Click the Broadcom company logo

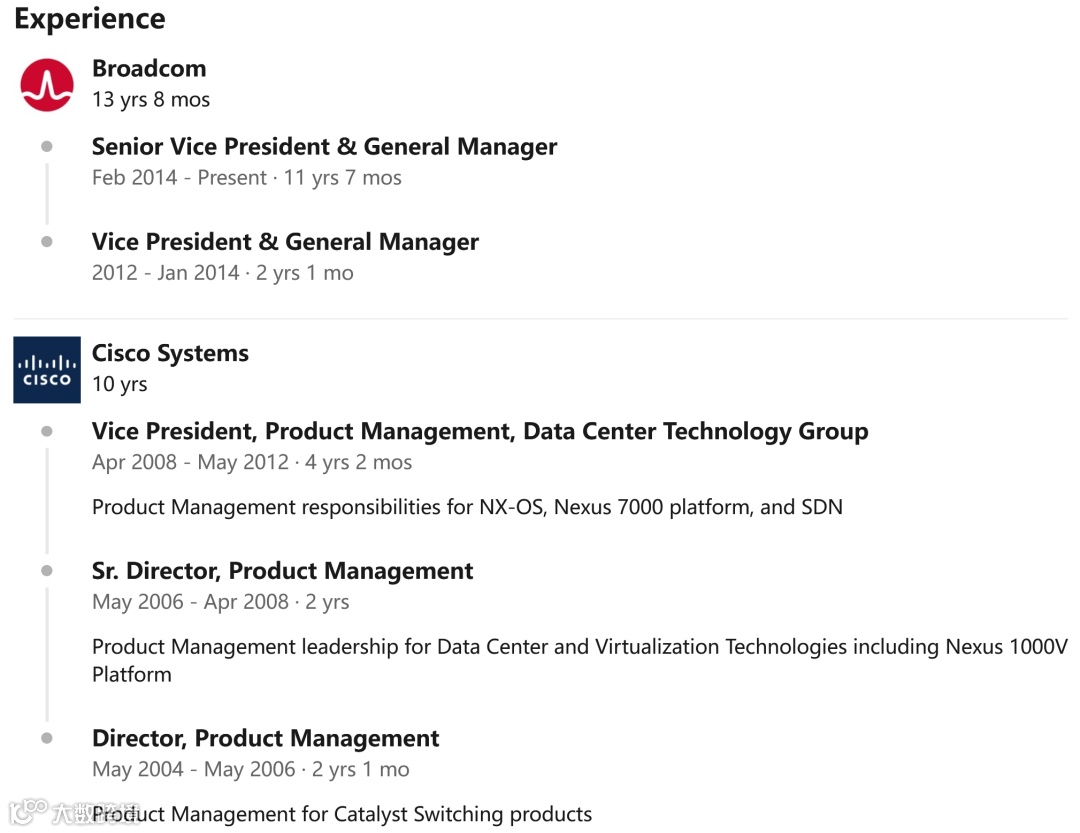click(47, 85)
